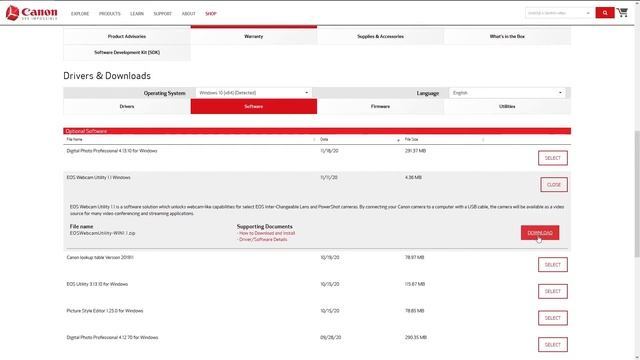Click Picture Style Editor 1.25.0 row title
The height and width of the screenshot is (360, 640).
point(105,311)
